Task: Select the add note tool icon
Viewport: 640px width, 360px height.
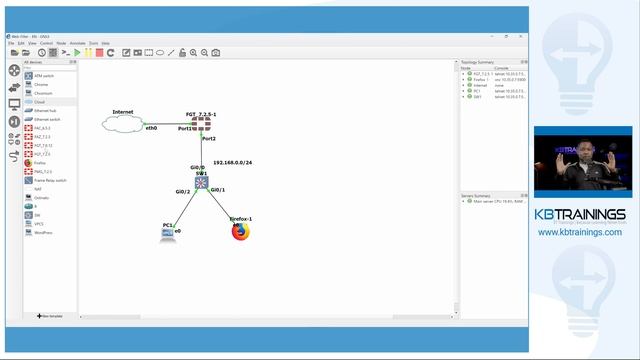Action: 126,53
